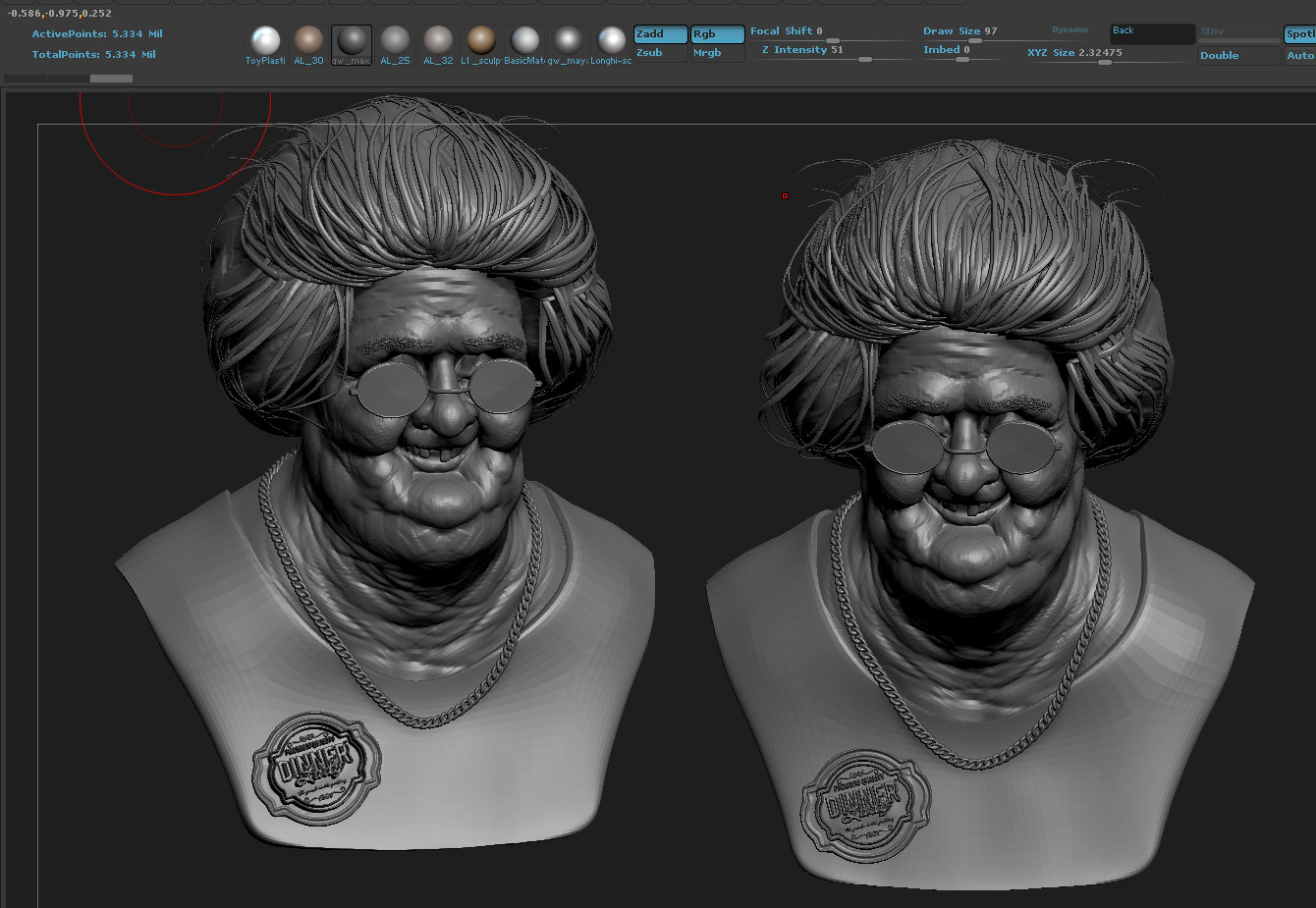Viewport: 1316px width, 908px height.
Task: Enable the Mrgb mode
Action: (718, 53)
